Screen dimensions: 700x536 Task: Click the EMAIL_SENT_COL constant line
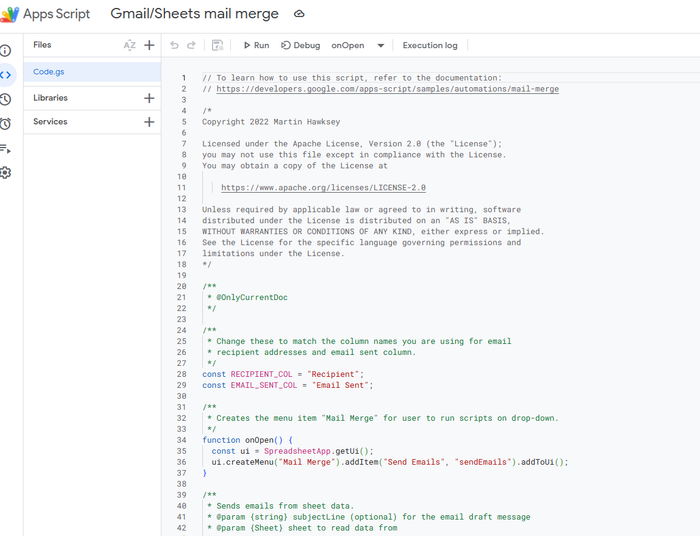pos(288,385)
